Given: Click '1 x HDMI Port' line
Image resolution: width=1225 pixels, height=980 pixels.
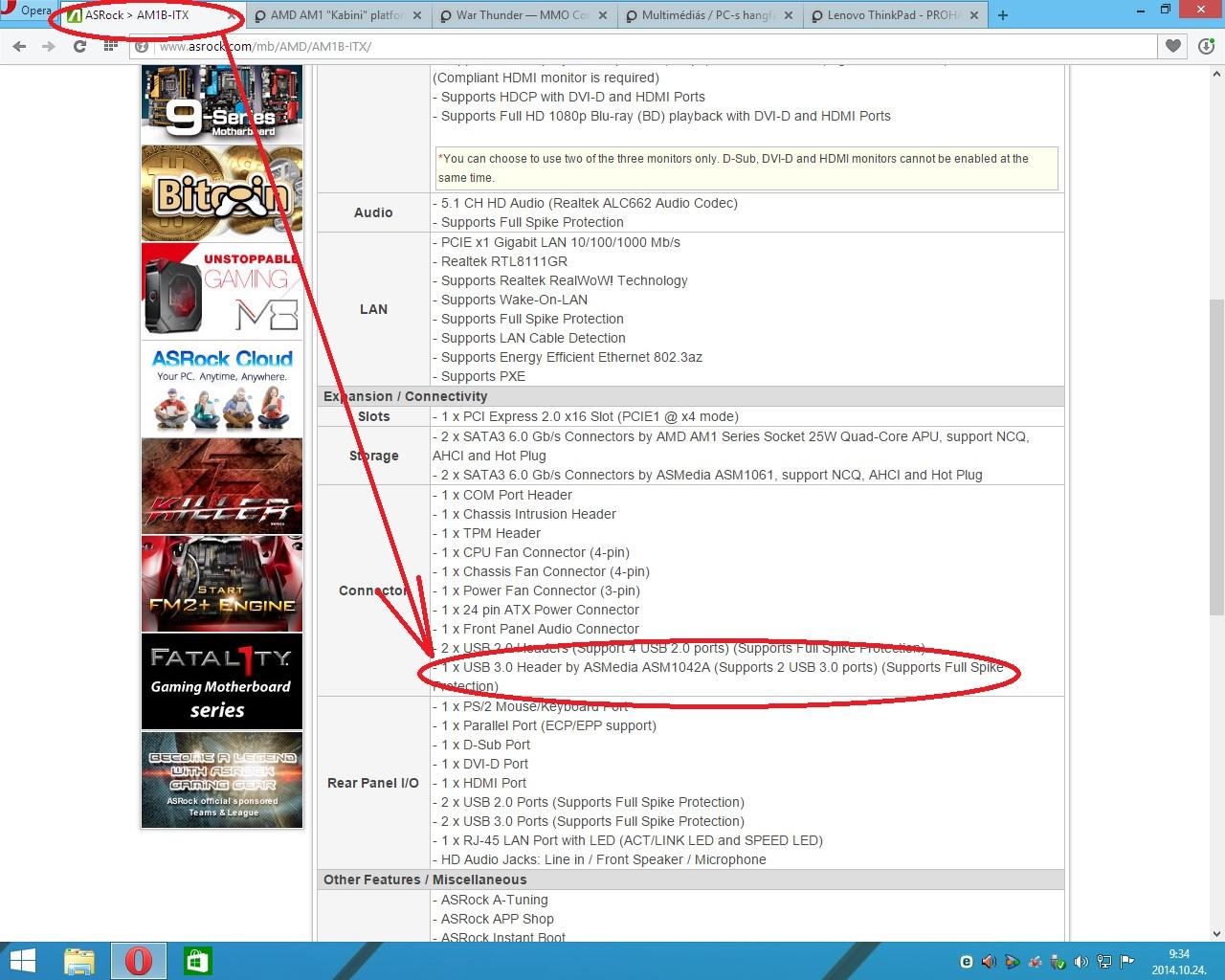Looking at the screenshot, I should point(479,783).
